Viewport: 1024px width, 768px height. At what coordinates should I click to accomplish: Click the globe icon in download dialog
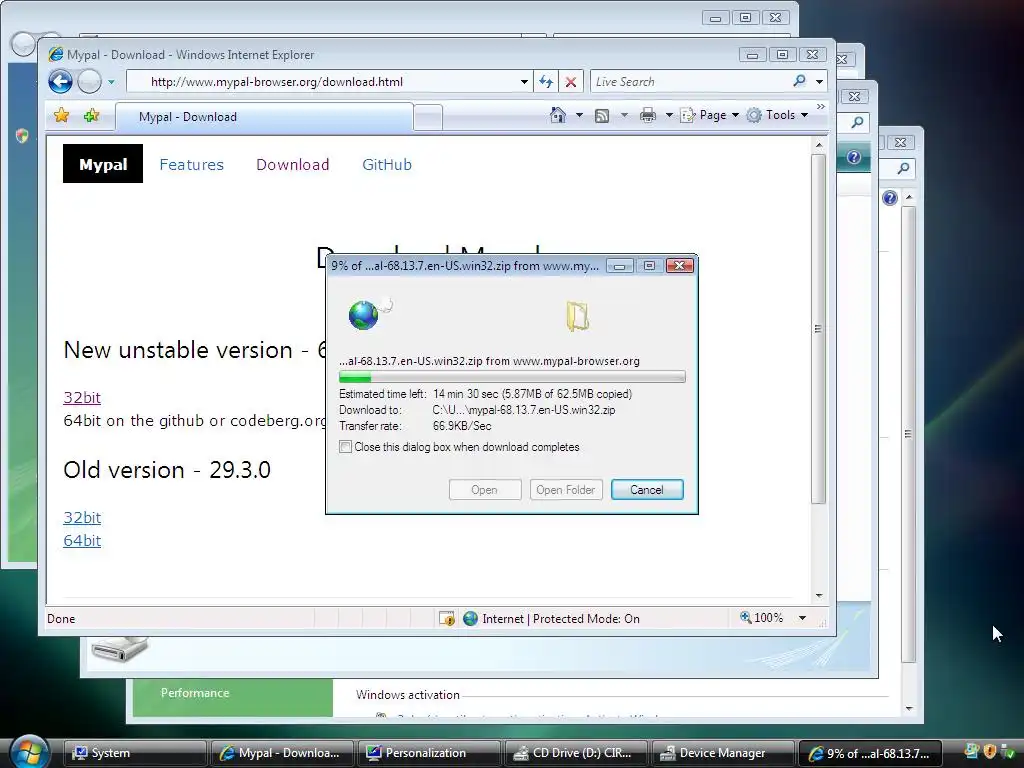364,315
